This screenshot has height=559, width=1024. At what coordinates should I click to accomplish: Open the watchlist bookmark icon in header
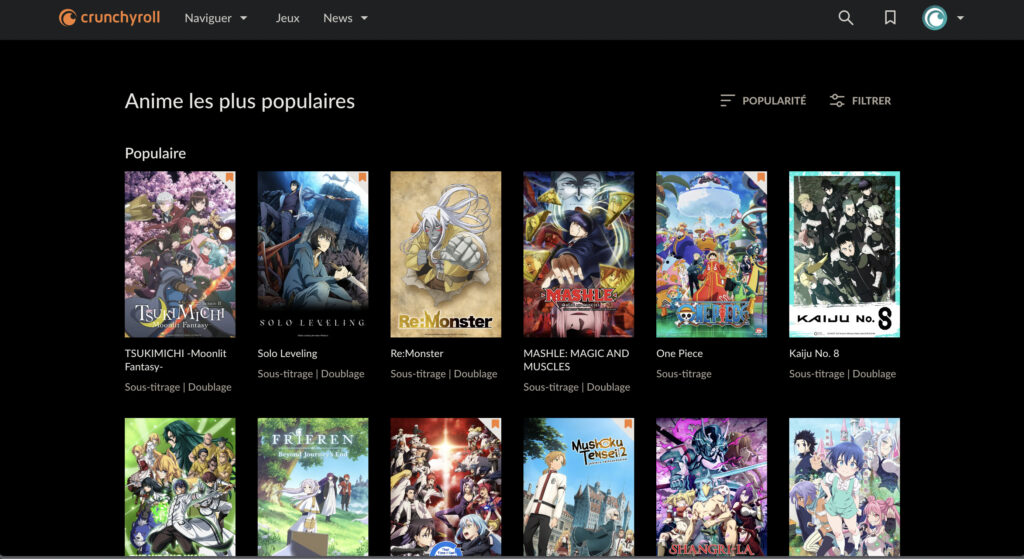click(x=890, y=18)
